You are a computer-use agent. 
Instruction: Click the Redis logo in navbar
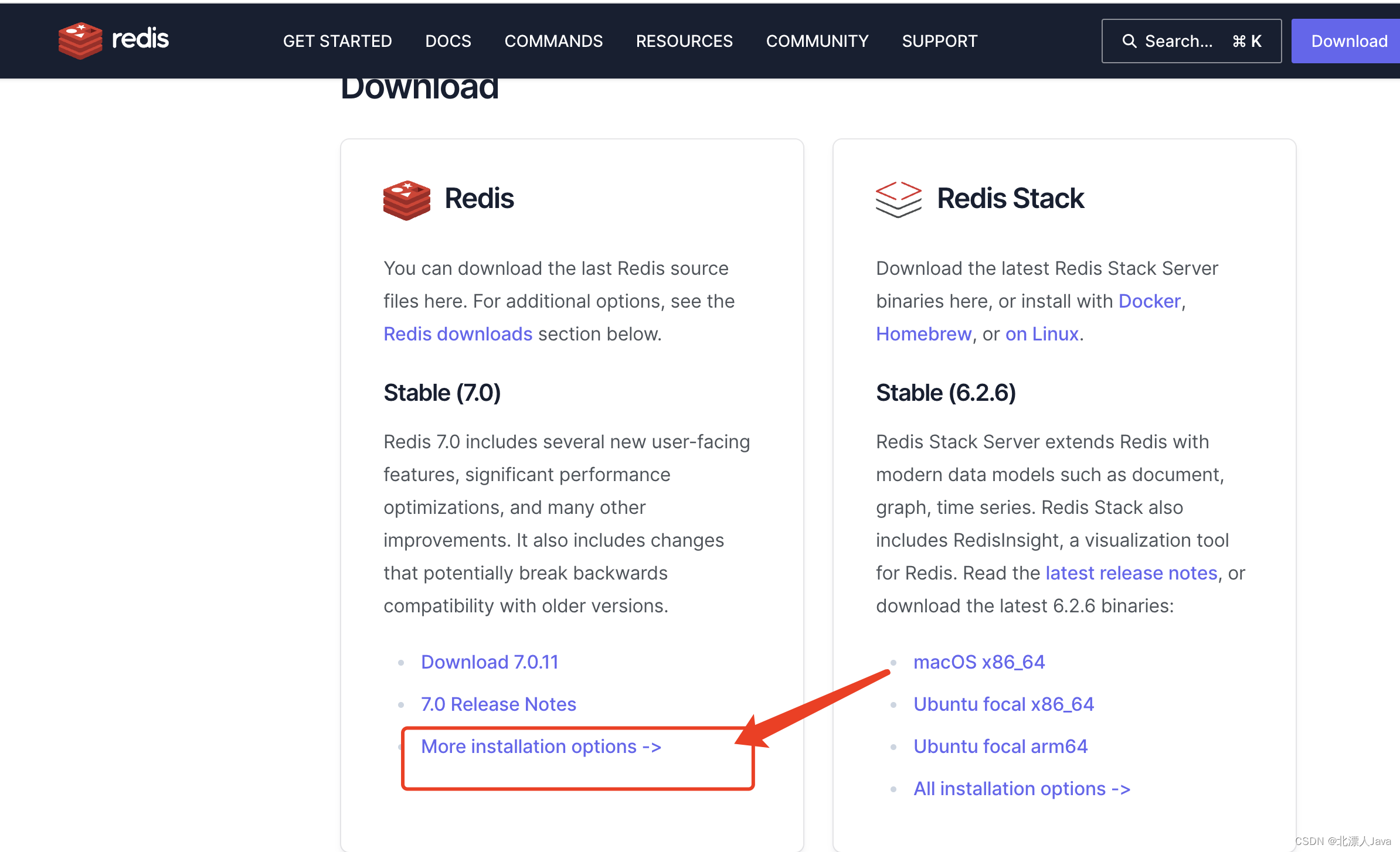[113, 40]
